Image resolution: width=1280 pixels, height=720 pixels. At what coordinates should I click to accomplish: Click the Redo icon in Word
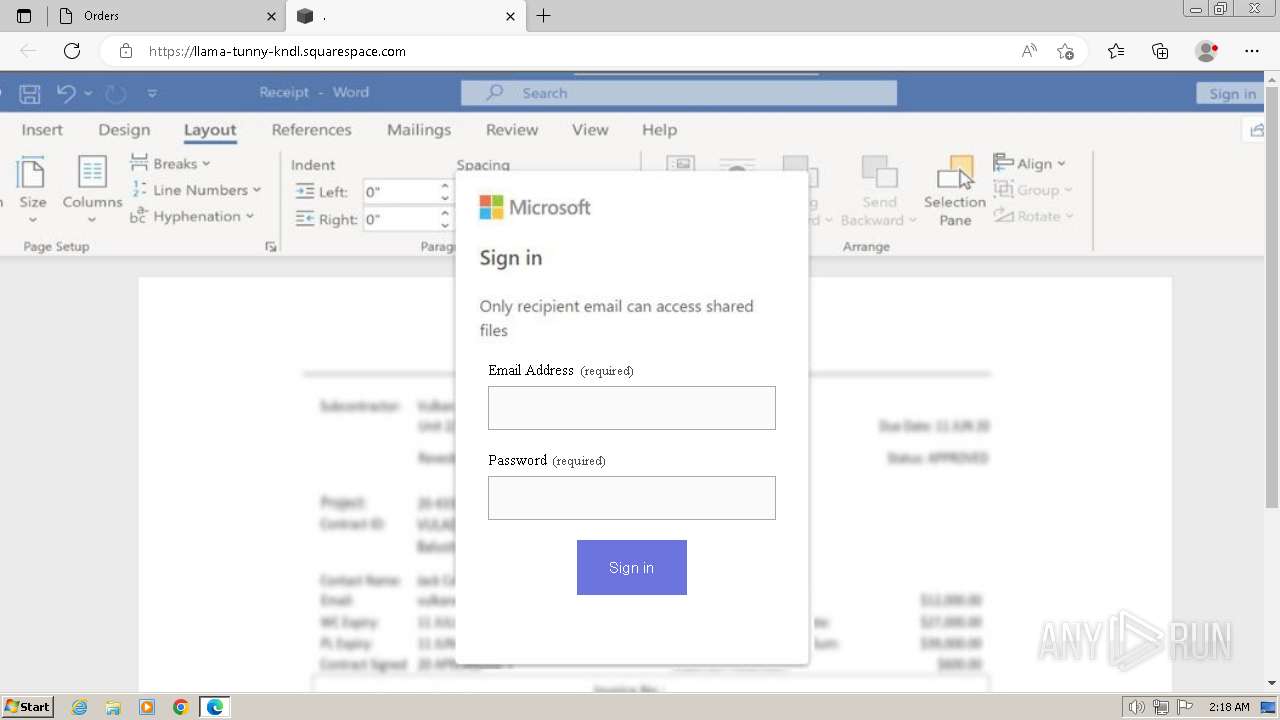click(x=116, y=93)
